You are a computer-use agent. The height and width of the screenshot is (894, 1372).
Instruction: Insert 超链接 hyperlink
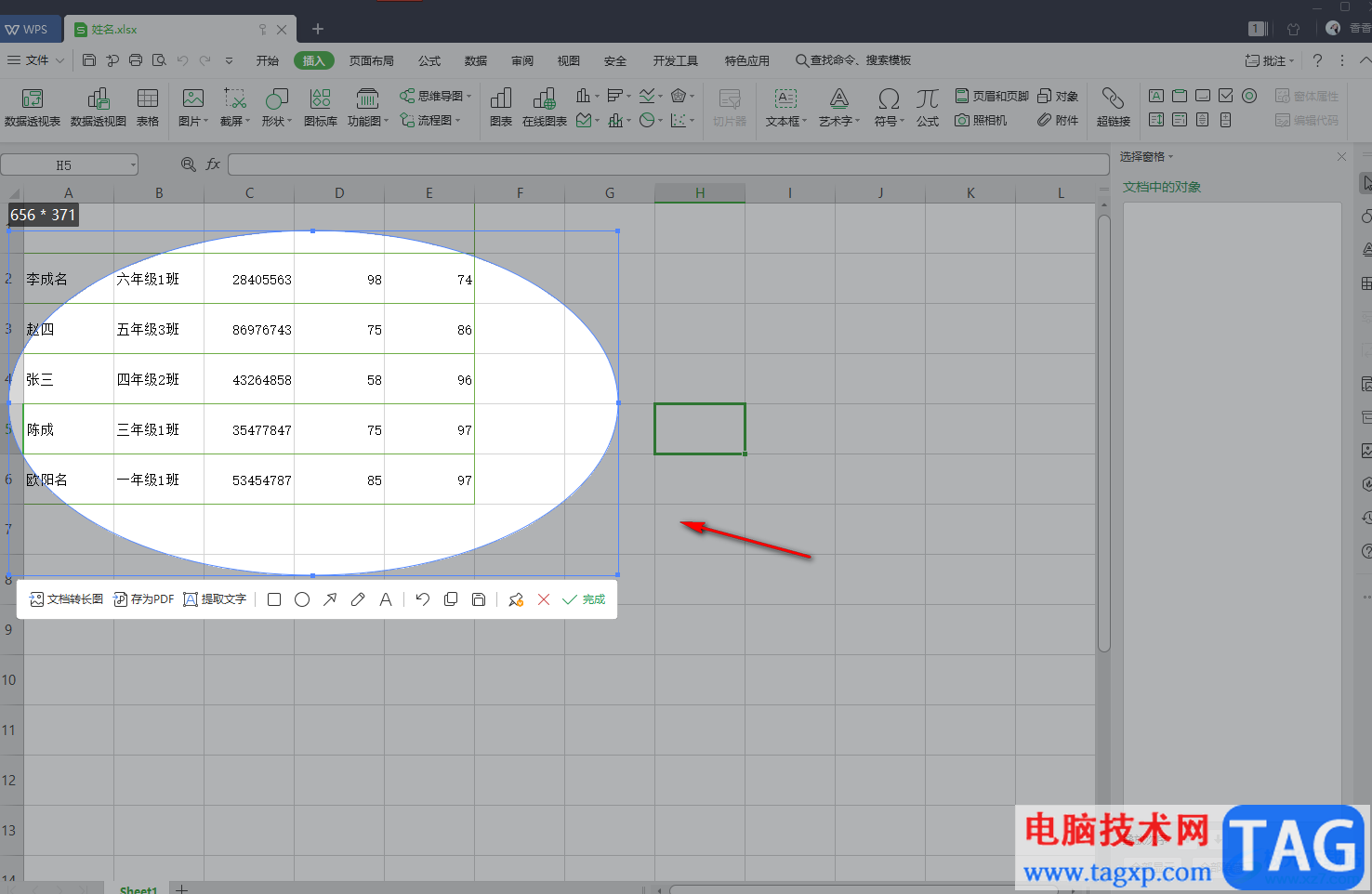pos(1113,108)
